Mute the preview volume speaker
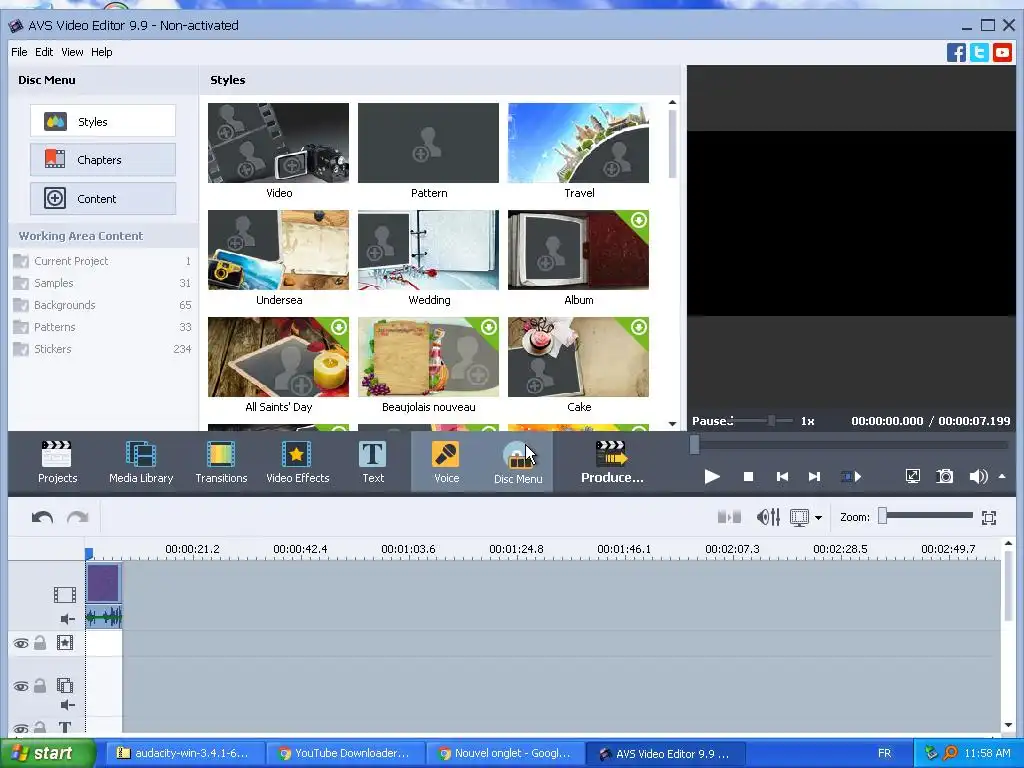This screenshot has width=1024, height=768. pos(978,476)
